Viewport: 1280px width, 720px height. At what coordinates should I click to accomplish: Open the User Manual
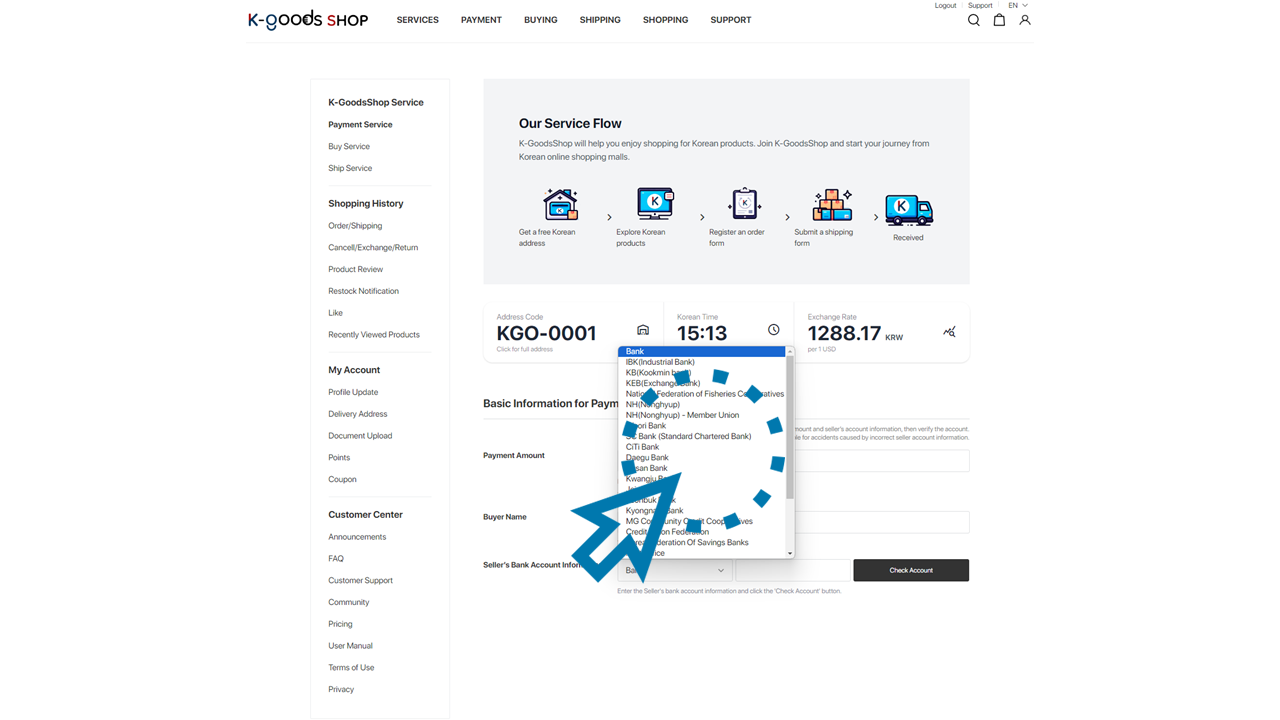click(351, 646)
